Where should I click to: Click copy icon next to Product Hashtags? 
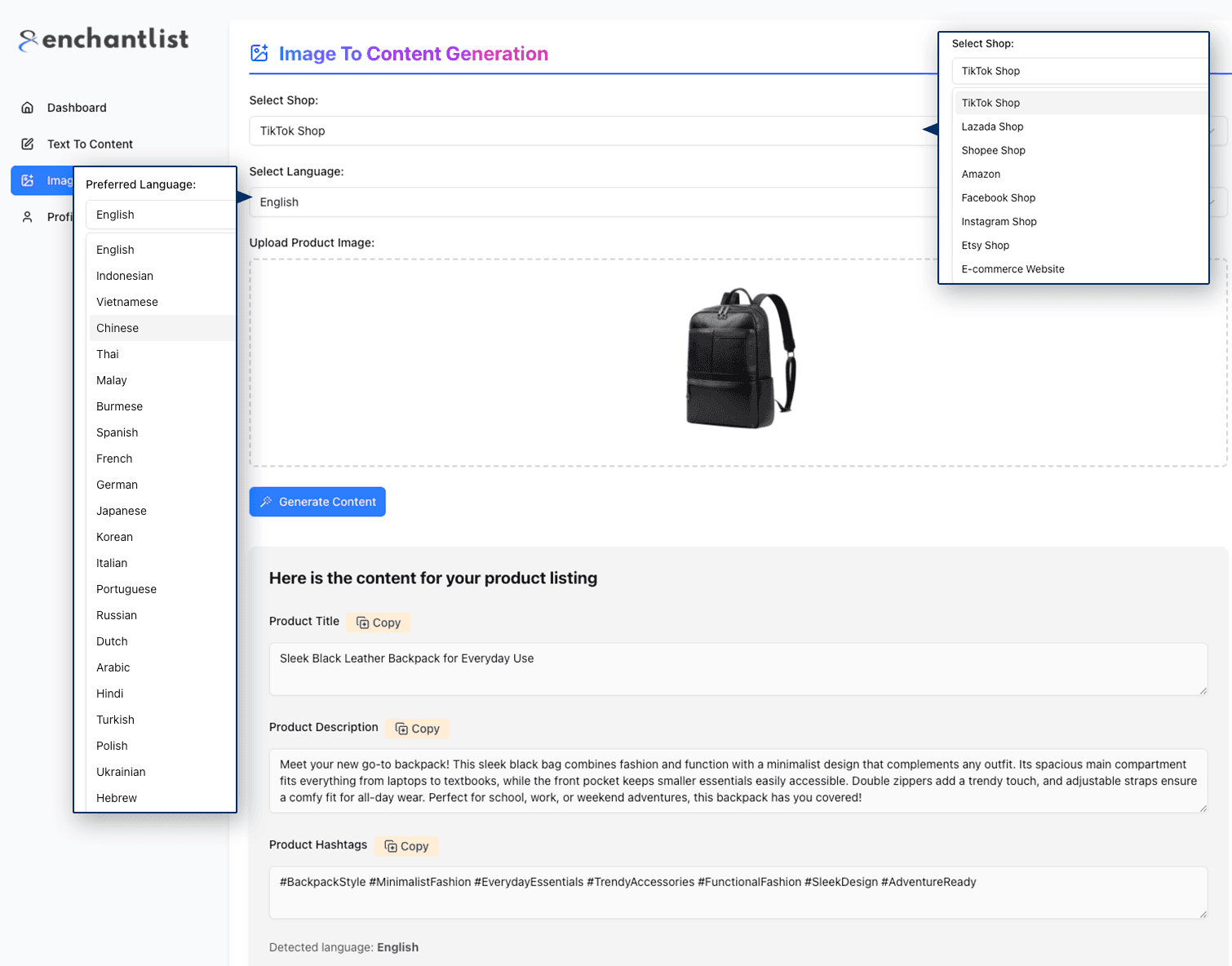(391, 847)
